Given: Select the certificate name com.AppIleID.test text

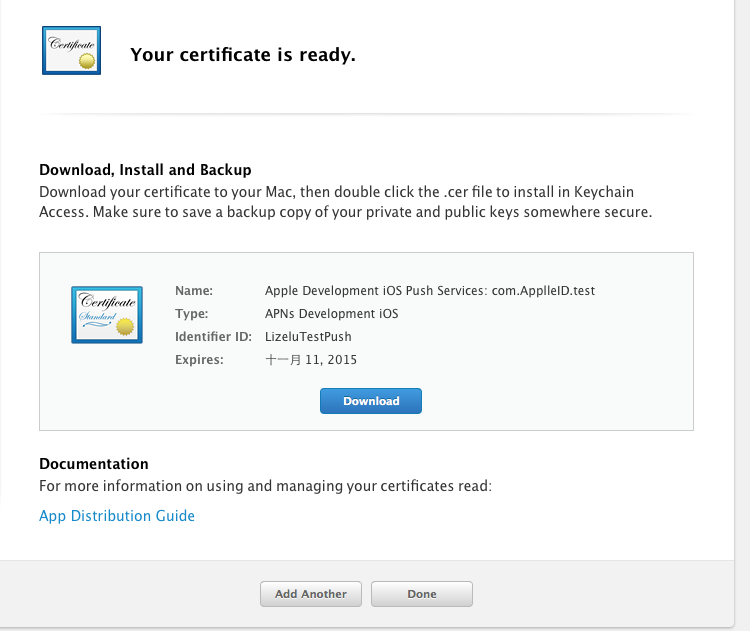Looking at the screenshot, I should point(543,291).
